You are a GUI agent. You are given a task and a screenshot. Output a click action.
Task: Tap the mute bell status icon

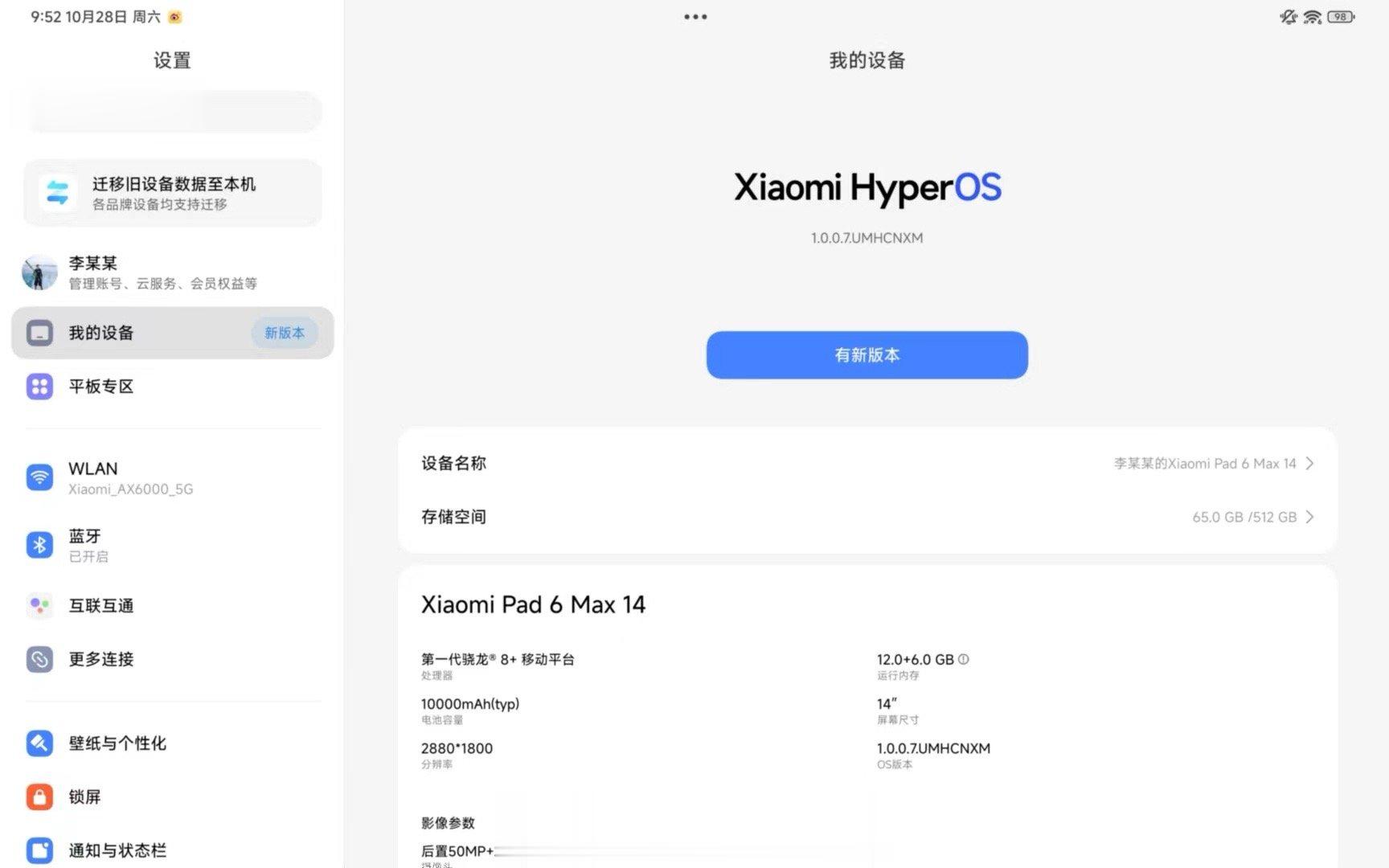(1289, 17)
